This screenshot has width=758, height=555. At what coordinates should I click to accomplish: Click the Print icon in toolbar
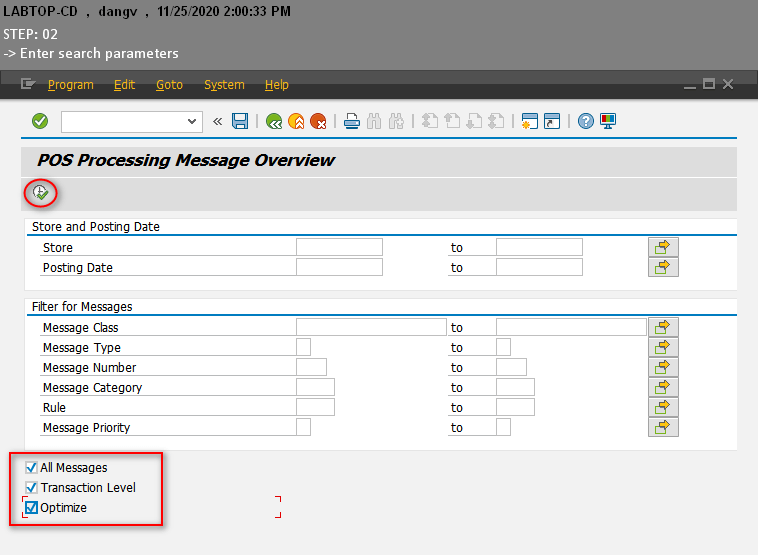click(352, 121)
